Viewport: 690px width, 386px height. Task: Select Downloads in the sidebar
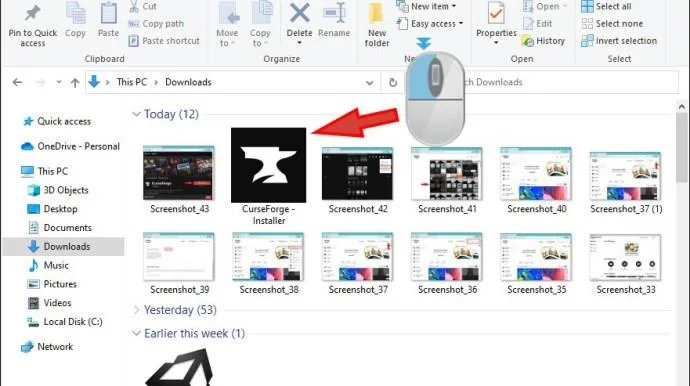click(x=63, y=246)
